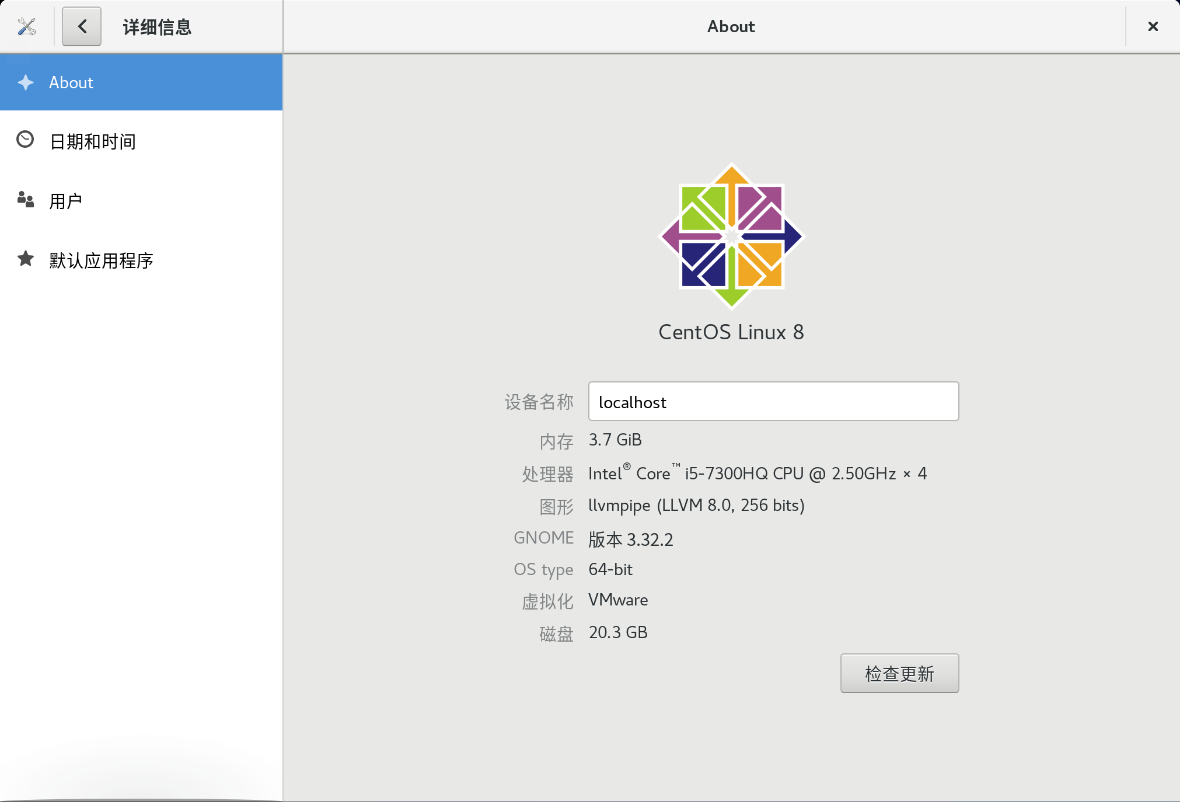
Task: Click the 检查更新 button
Action: (899, 673)
